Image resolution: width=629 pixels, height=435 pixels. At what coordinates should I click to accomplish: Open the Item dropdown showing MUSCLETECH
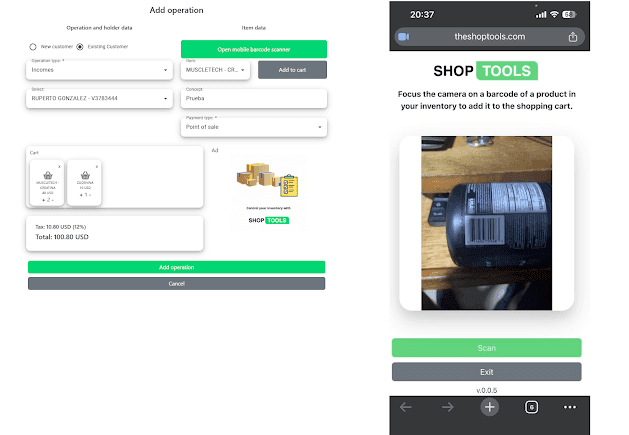(215, 70)
